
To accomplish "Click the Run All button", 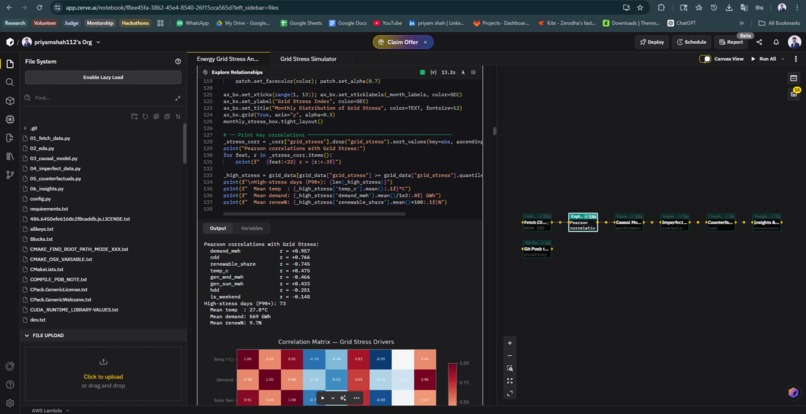I will tap(763, 59).
